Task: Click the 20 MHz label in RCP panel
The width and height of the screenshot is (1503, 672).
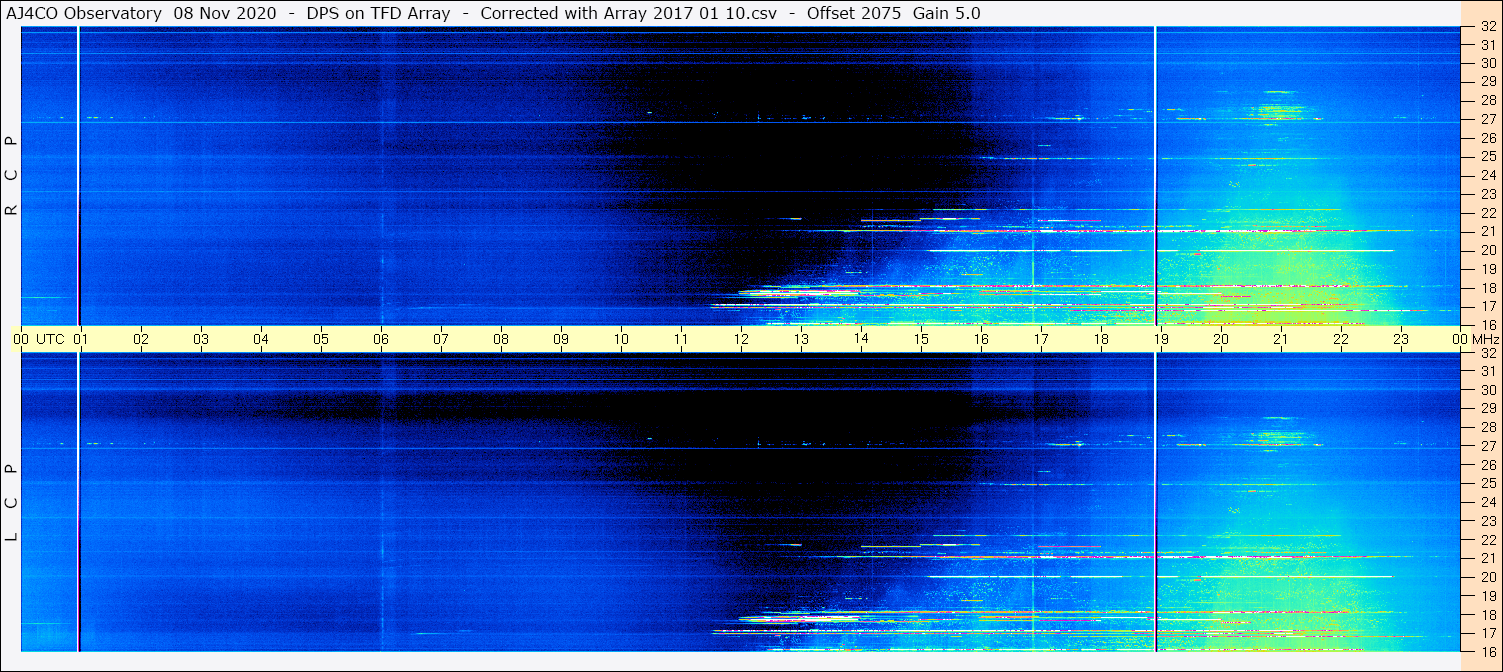Action: tap(1487, 250)
